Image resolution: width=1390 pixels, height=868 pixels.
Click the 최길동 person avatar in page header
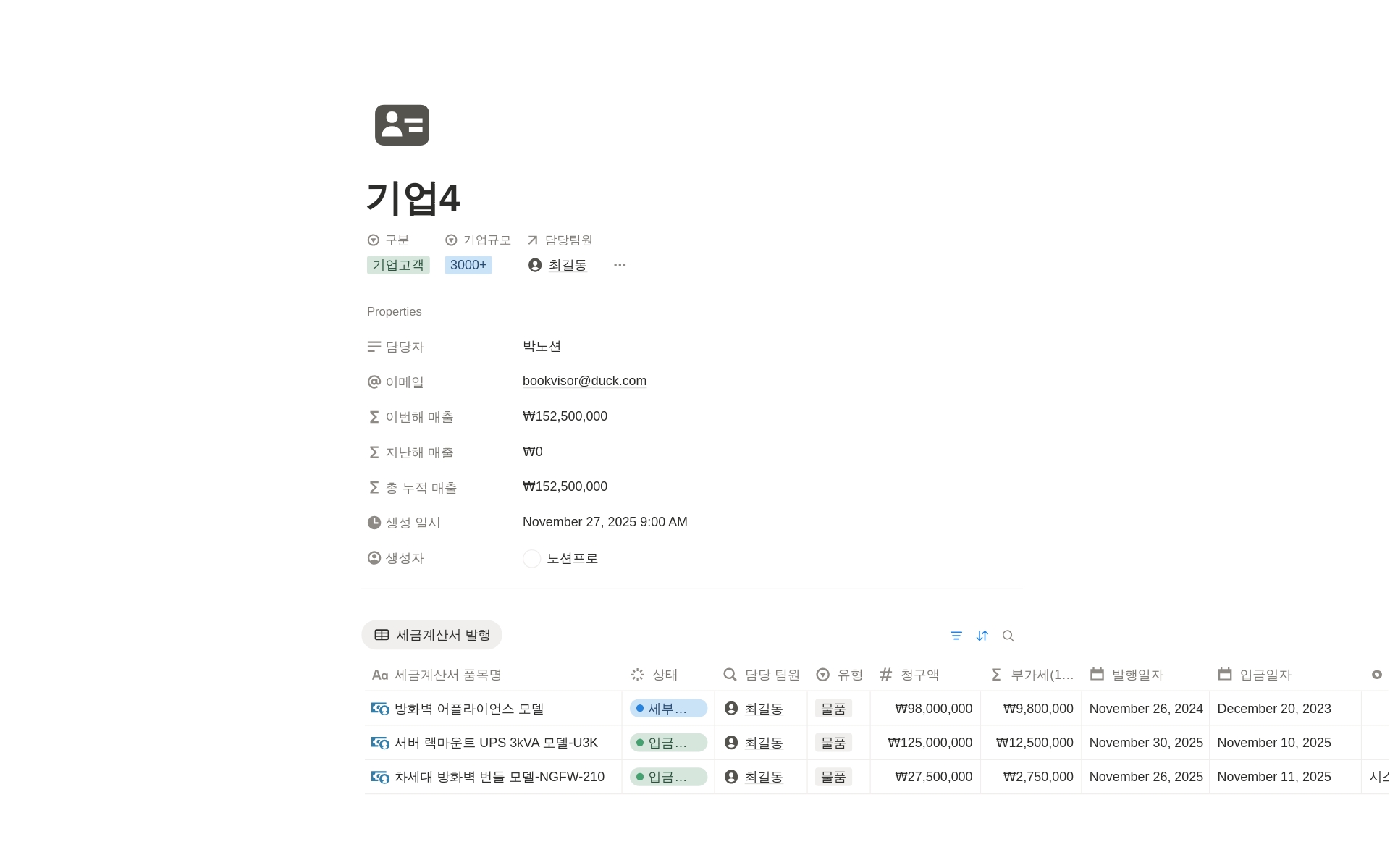pos(535,265)
